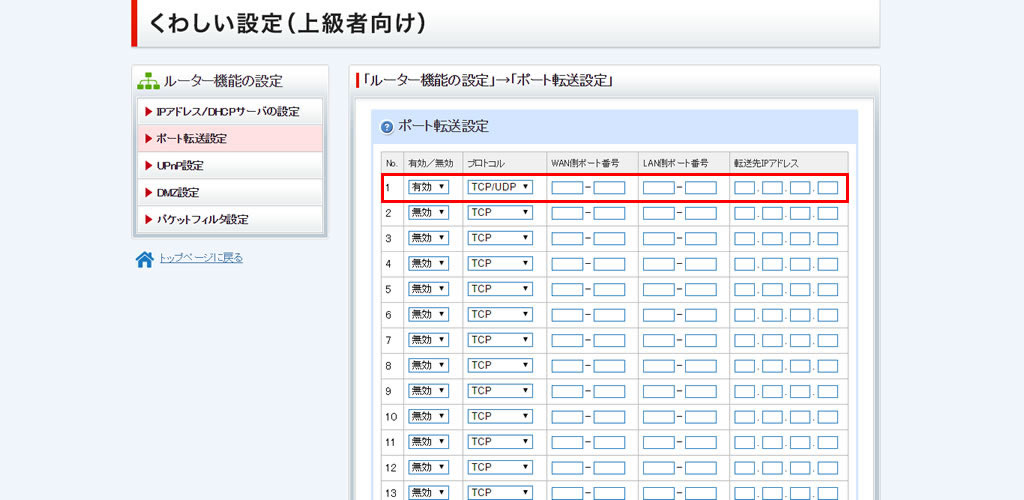Click the LAN port start field in row 1
The width and height of the screenshot is (1024, 500).
pyautogui.click(x=658, y=187)
